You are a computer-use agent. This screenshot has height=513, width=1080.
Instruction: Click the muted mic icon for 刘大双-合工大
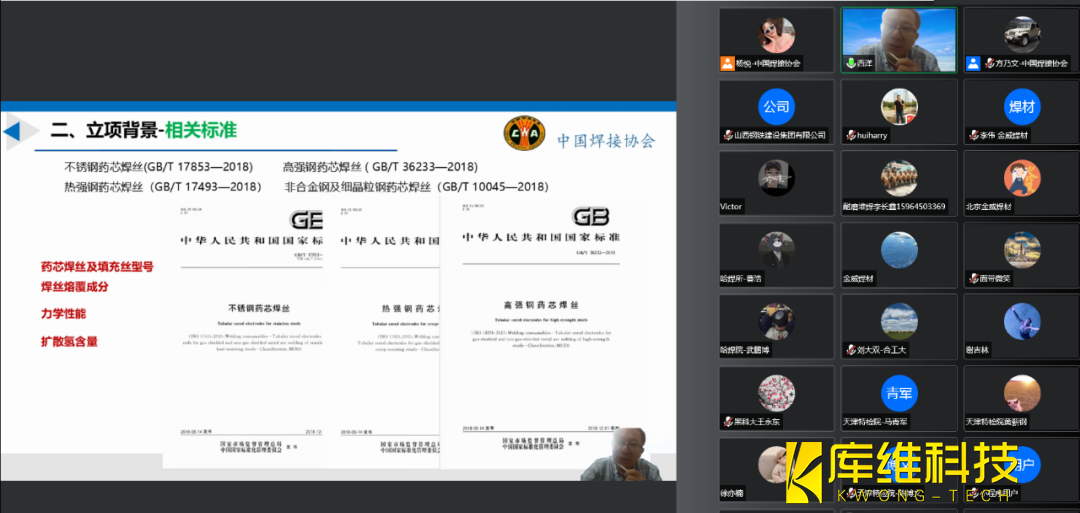(x=849, y=350)
